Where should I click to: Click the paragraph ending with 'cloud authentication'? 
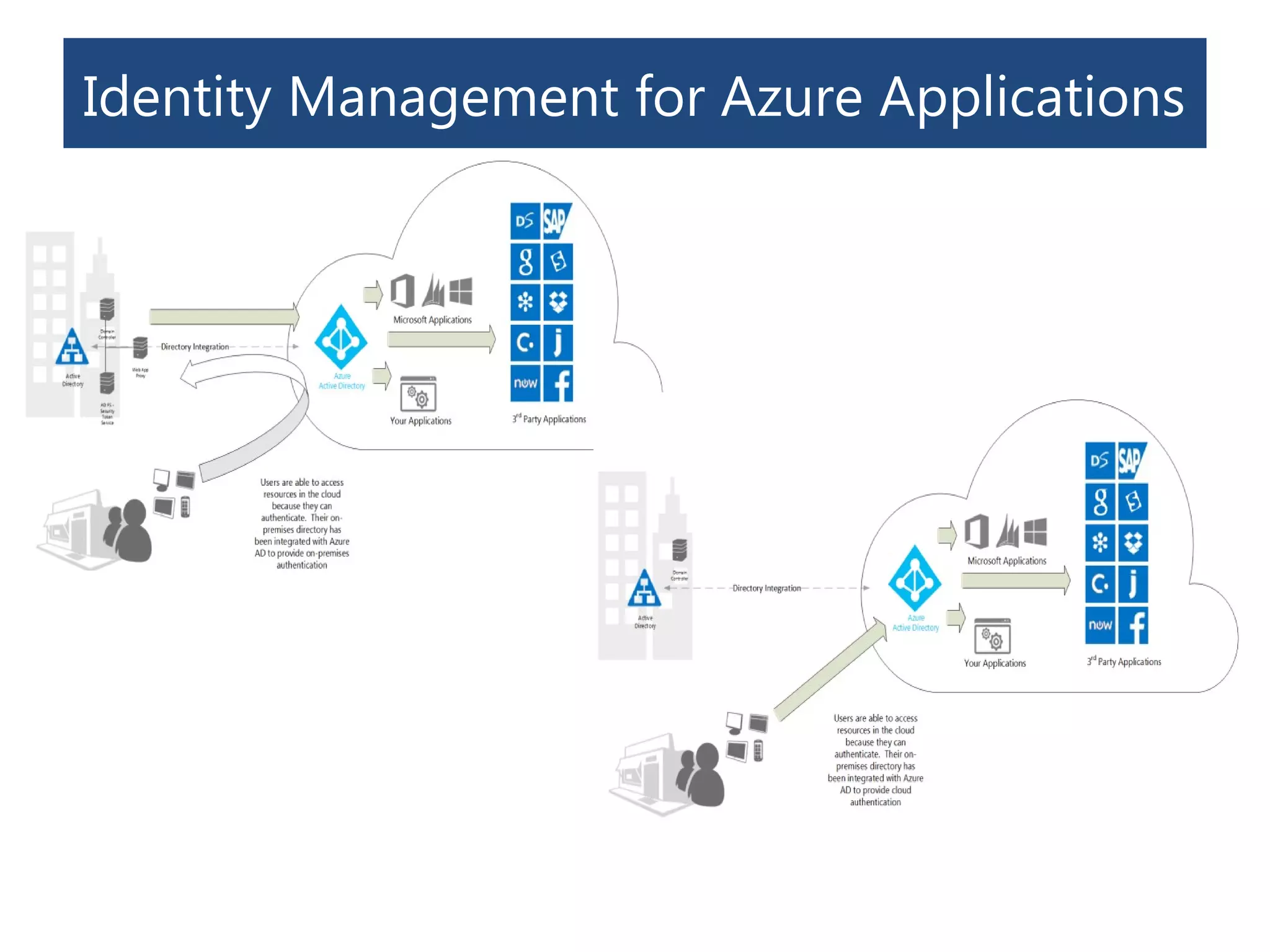point(875,759)
